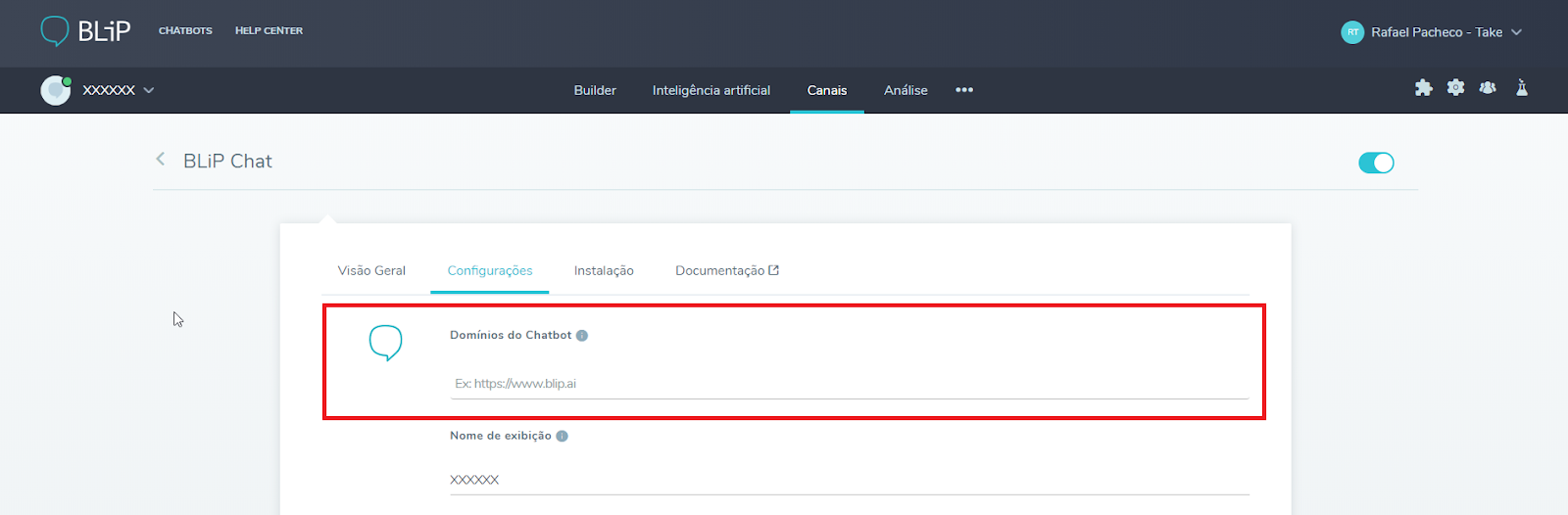The width and height of the screenshot is (1568, 515).
Task: Toggle the BLiP Chat channel switch
Action: tap(1376, 163)
